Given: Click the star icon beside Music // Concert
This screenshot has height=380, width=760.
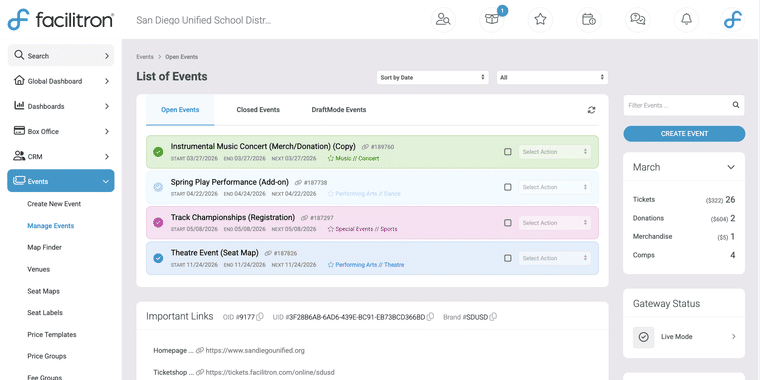Looking at the screenshot, I should [331, 158].
